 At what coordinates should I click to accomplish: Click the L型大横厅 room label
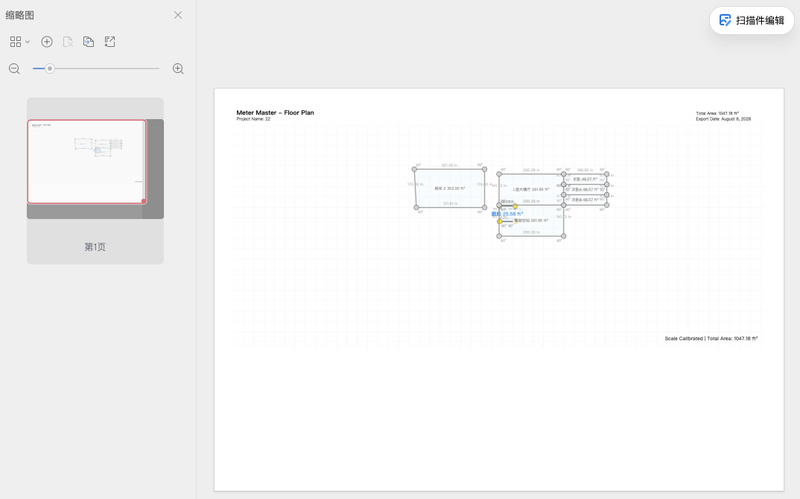[531, 189]
